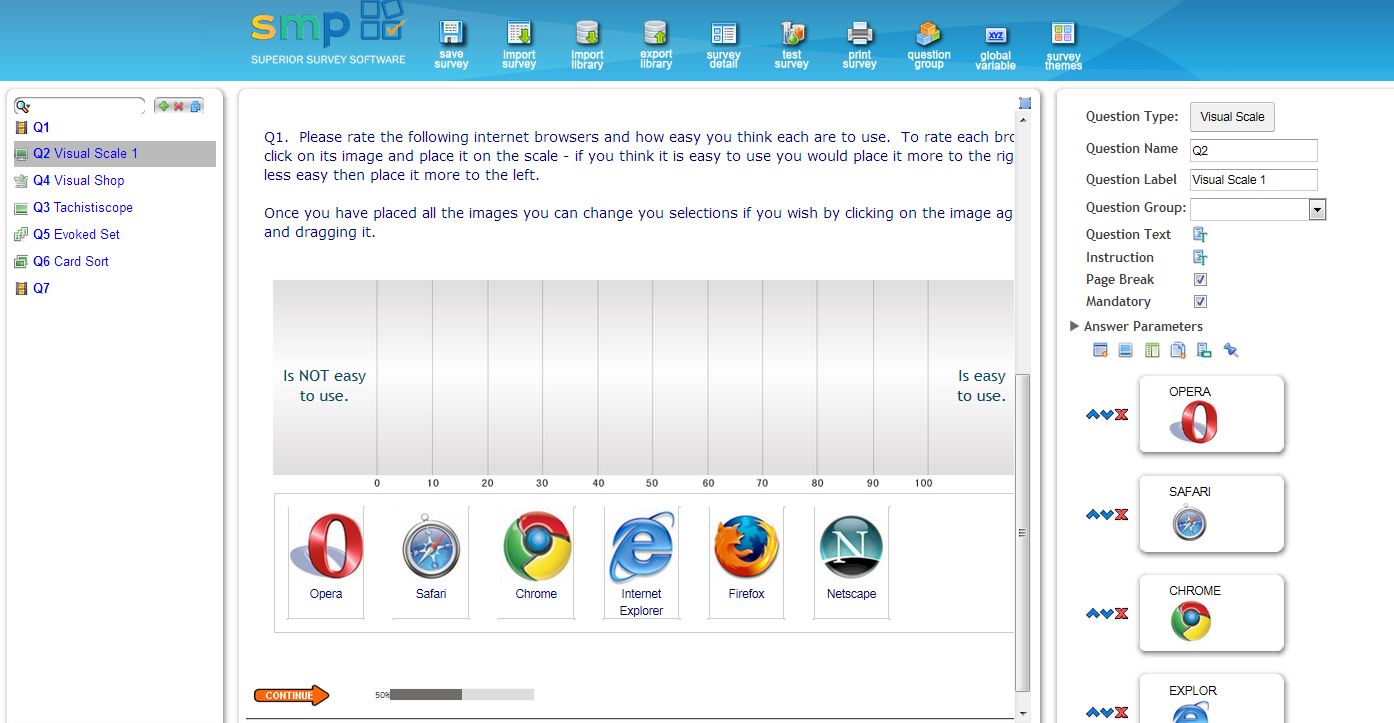
Task: Select Q1 in the question list
Action: click(41, 127)
